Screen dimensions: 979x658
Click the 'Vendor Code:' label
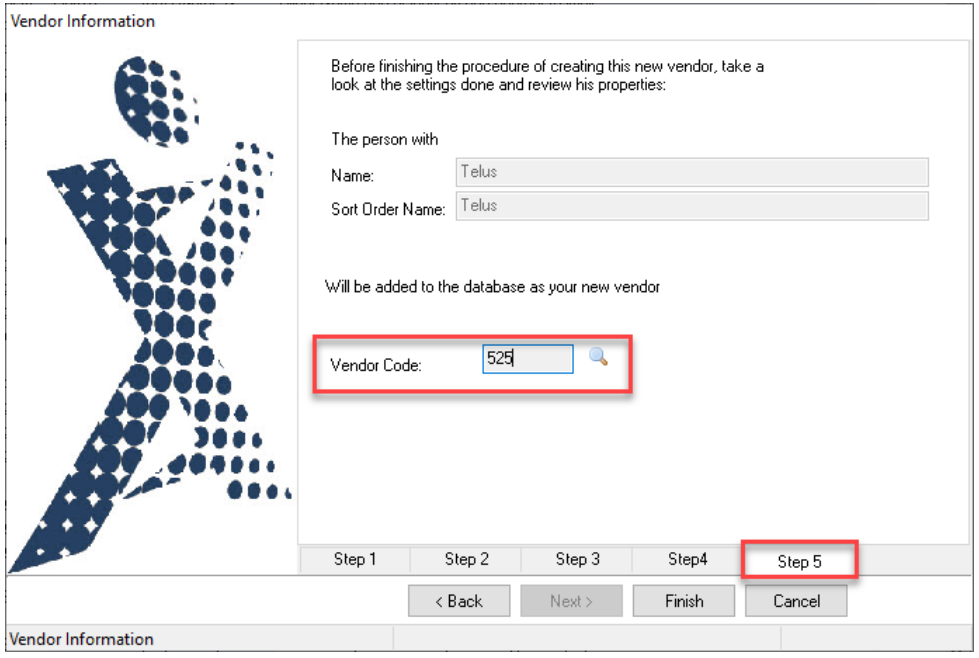click(x=376, y=365)
